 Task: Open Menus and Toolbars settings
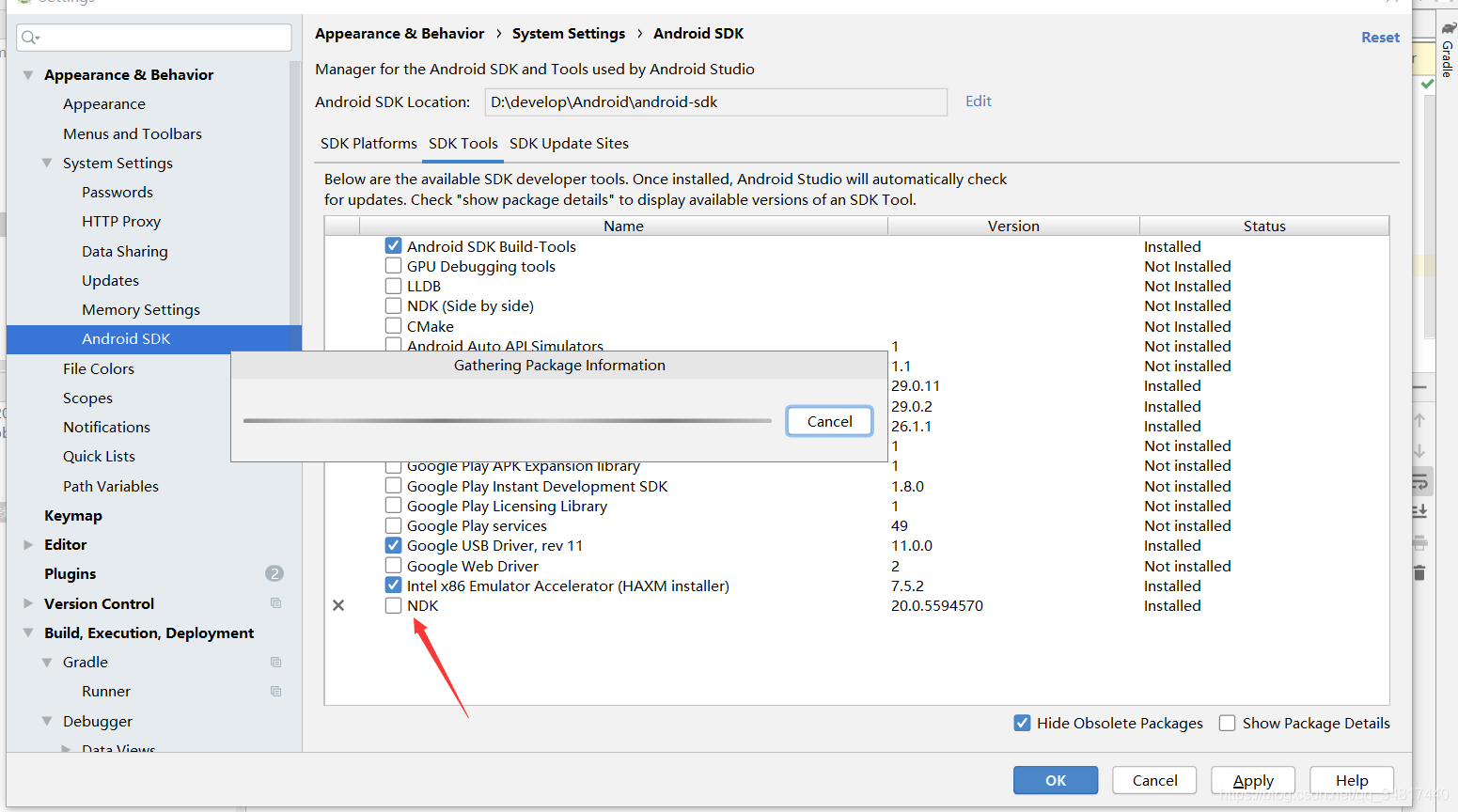pyautogui.click(x=133, y=133)
